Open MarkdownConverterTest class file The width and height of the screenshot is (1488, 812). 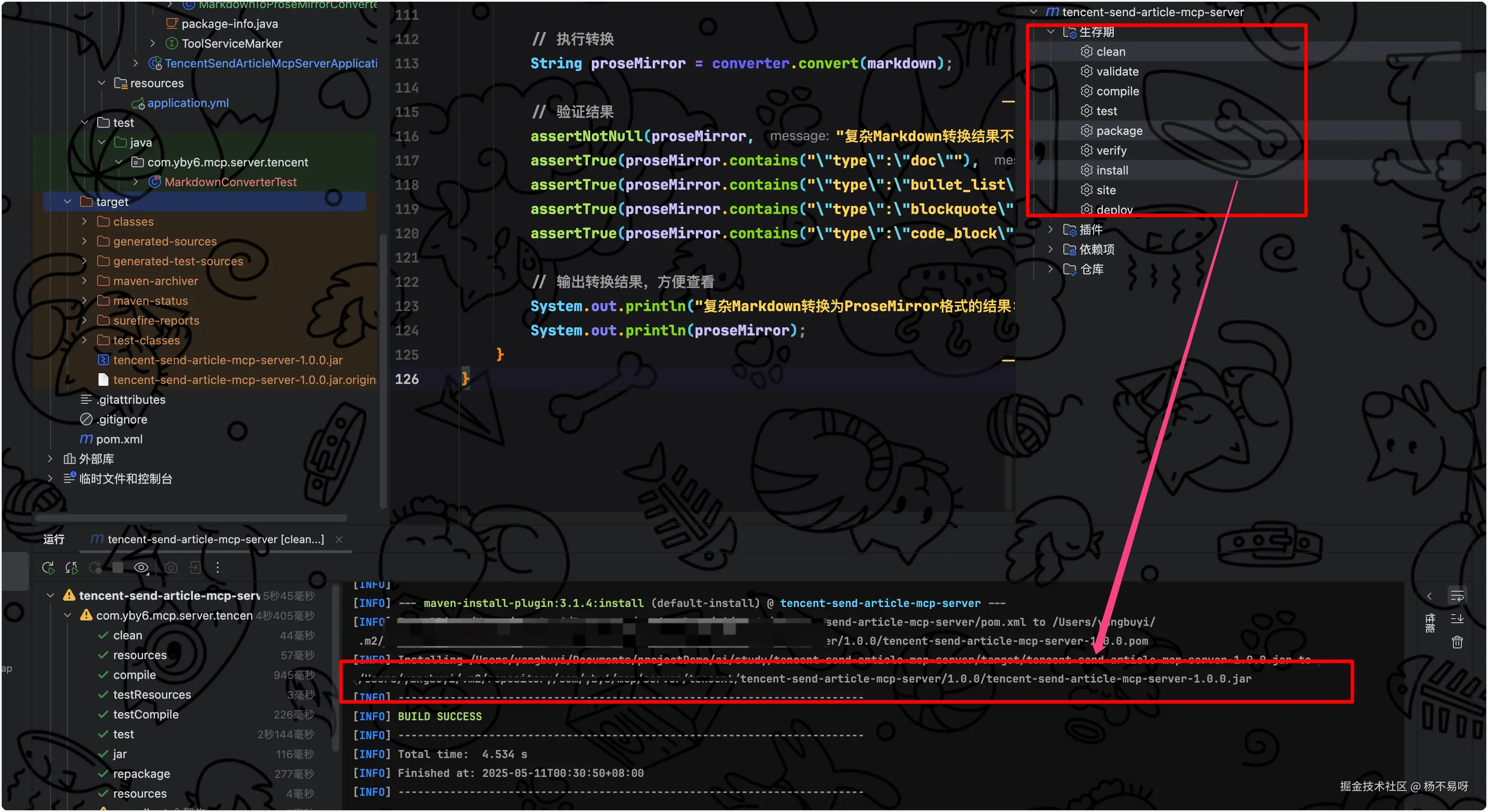pos(230,182)
